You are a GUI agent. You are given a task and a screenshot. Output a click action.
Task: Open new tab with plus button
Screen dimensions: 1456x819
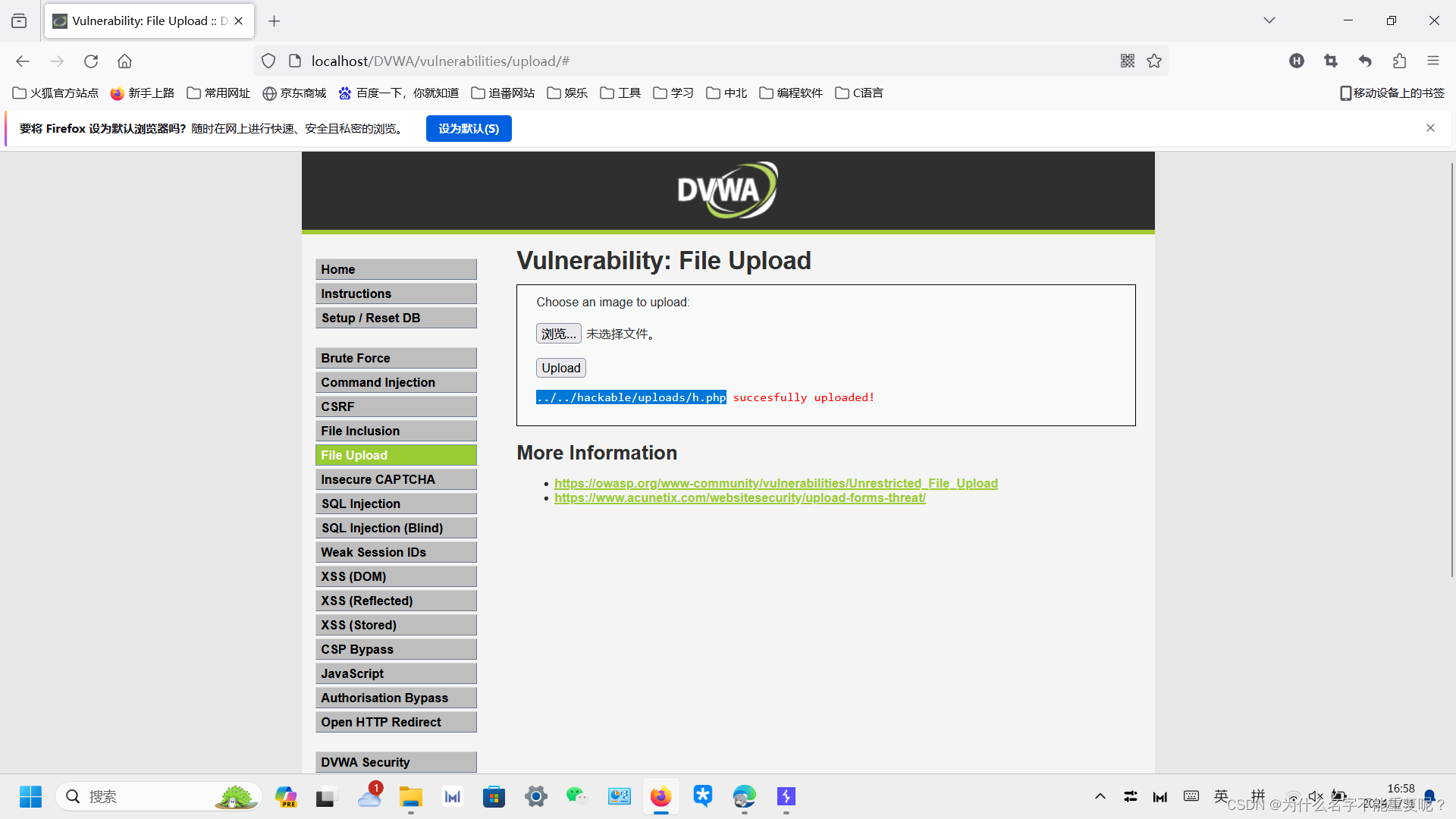275,21
